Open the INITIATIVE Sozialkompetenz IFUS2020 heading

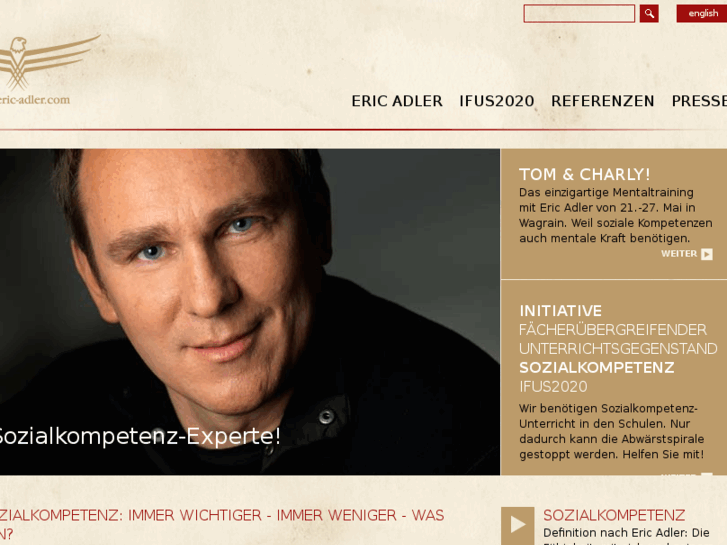[618, 348]
